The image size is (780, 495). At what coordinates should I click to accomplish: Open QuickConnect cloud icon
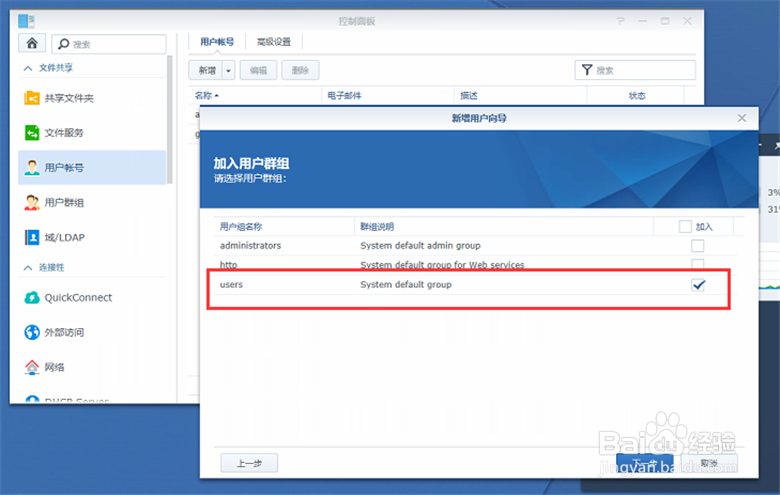(x=32, y=297)
